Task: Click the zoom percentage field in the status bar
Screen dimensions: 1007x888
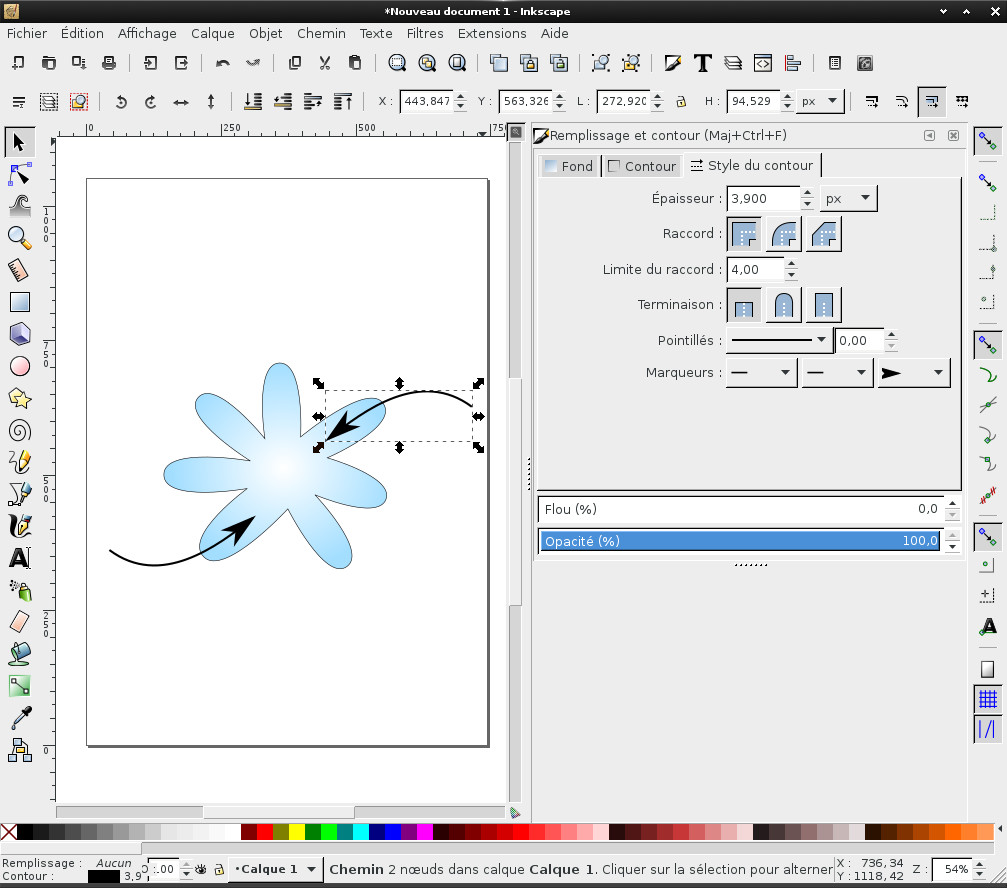Action: (957, 869)
